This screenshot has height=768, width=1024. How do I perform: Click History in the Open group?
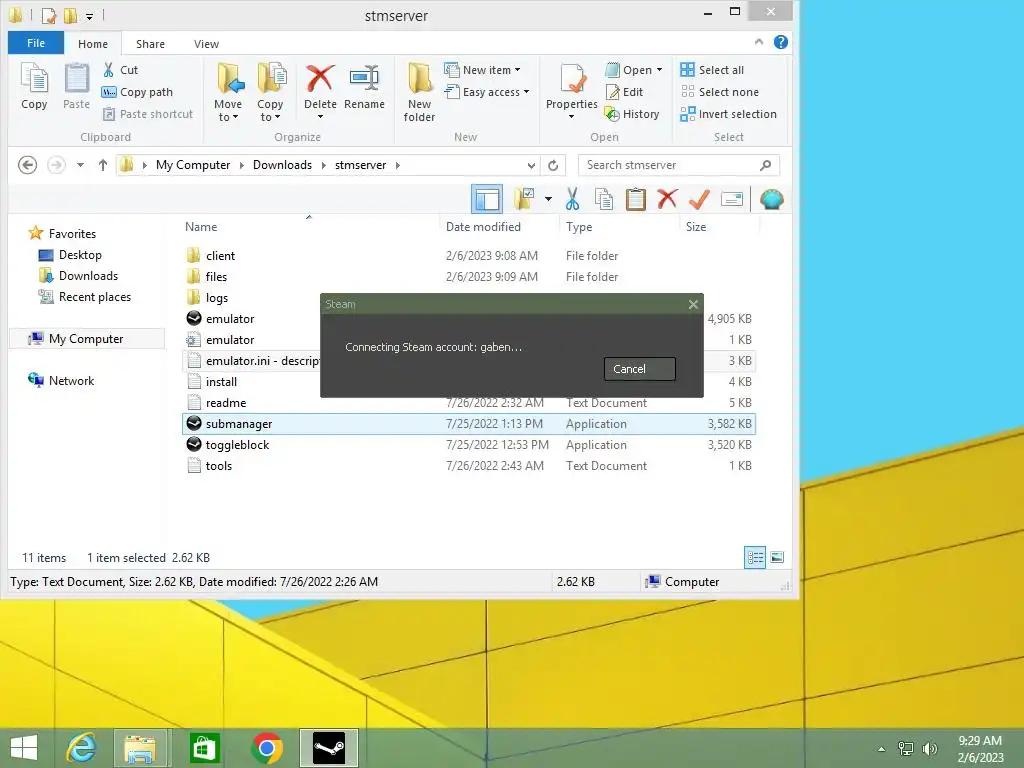(632, 114)
